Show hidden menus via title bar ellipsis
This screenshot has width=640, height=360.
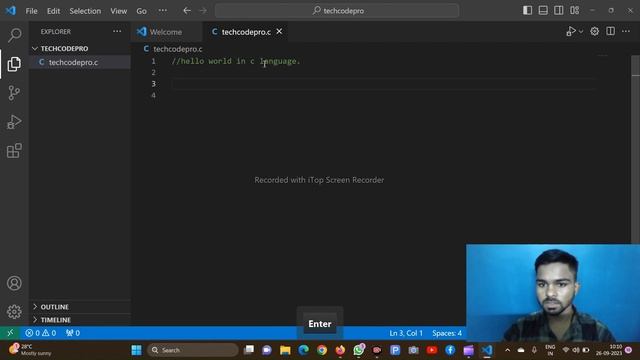tap(162, 11)
